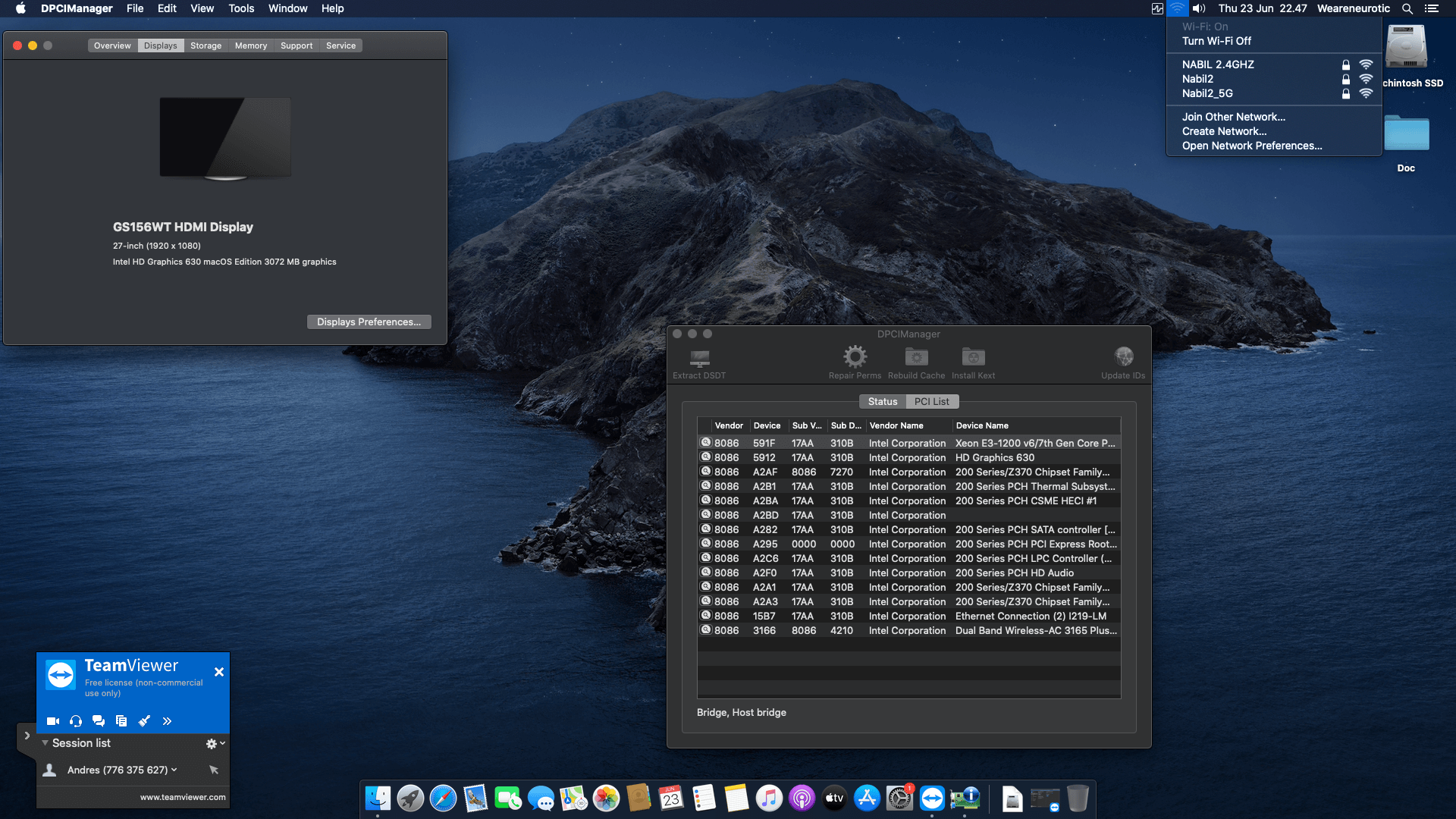Expand more TeamViewer tools double-arrow
This screenshot has height=819, width=1456.
[167, 720]
